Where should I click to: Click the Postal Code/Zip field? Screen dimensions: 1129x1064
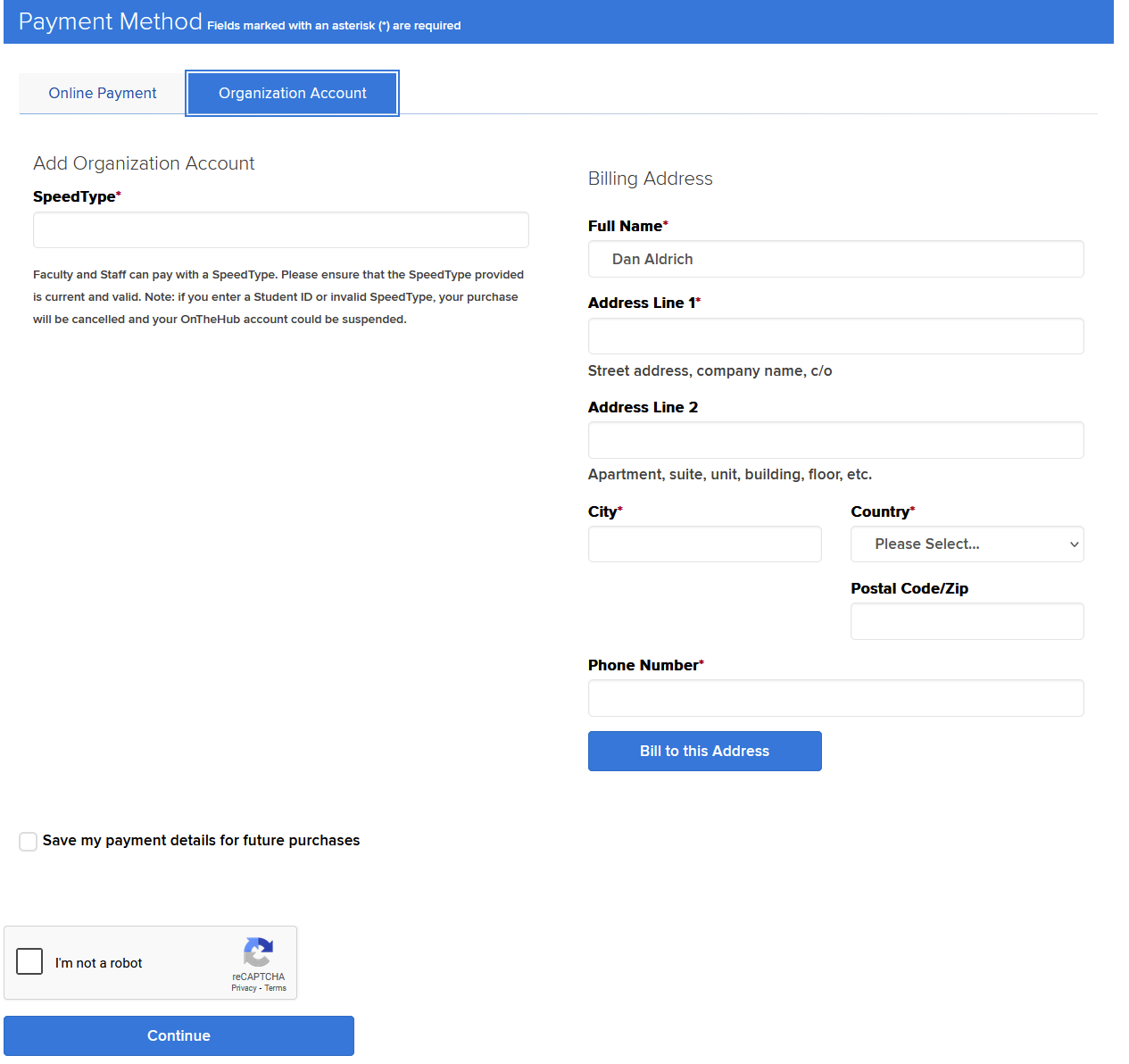click(967, 621)
